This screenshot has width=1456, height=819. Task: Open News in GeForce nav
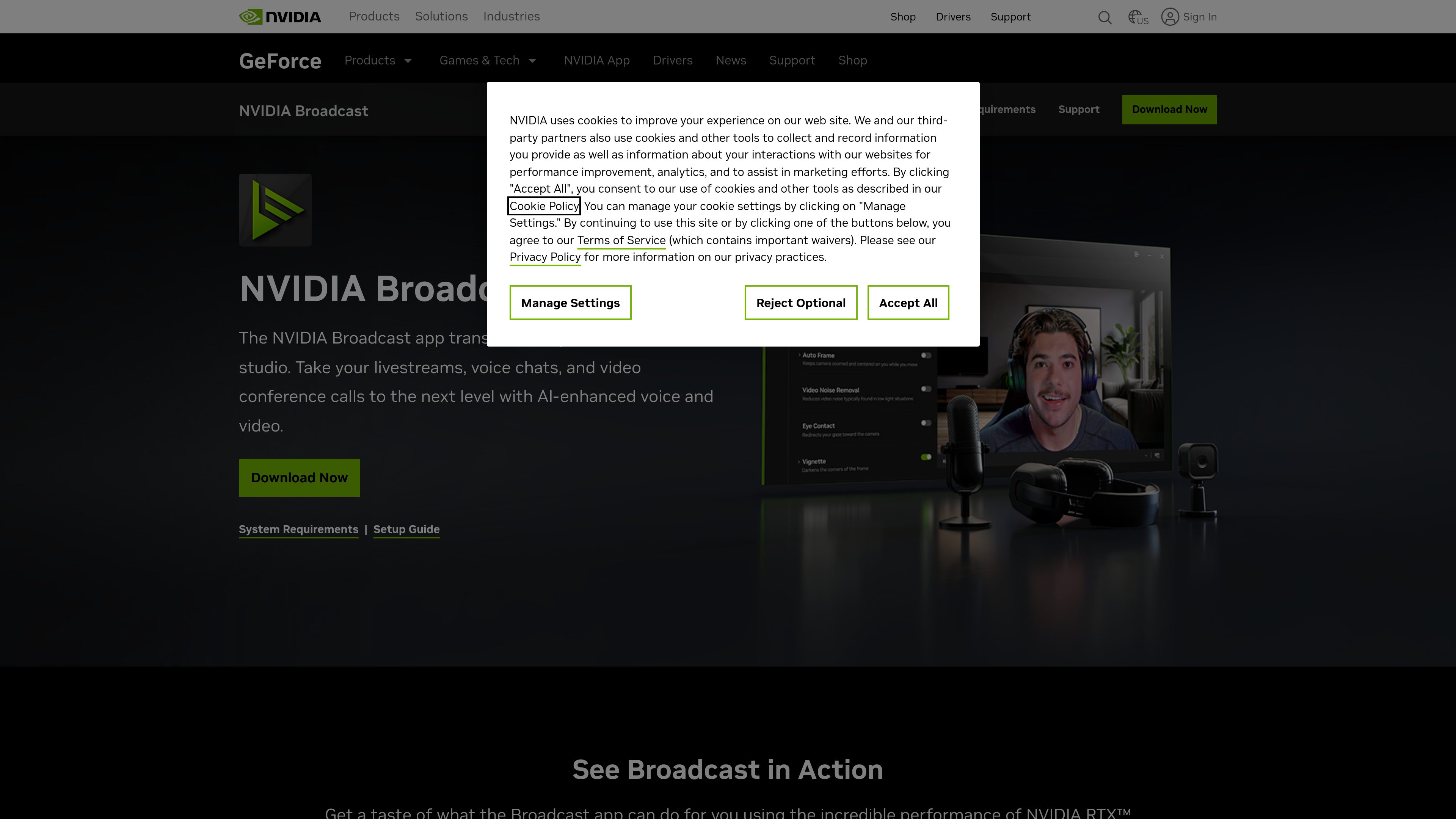(x=730, y=61)
